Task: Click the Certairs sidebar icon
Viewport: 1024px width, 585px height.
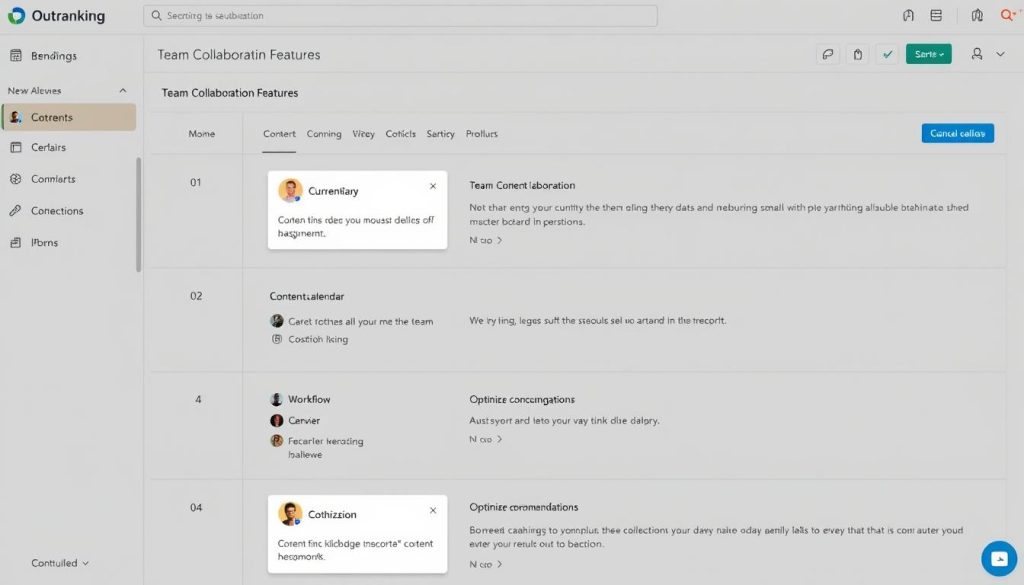Action: [15, 147]
